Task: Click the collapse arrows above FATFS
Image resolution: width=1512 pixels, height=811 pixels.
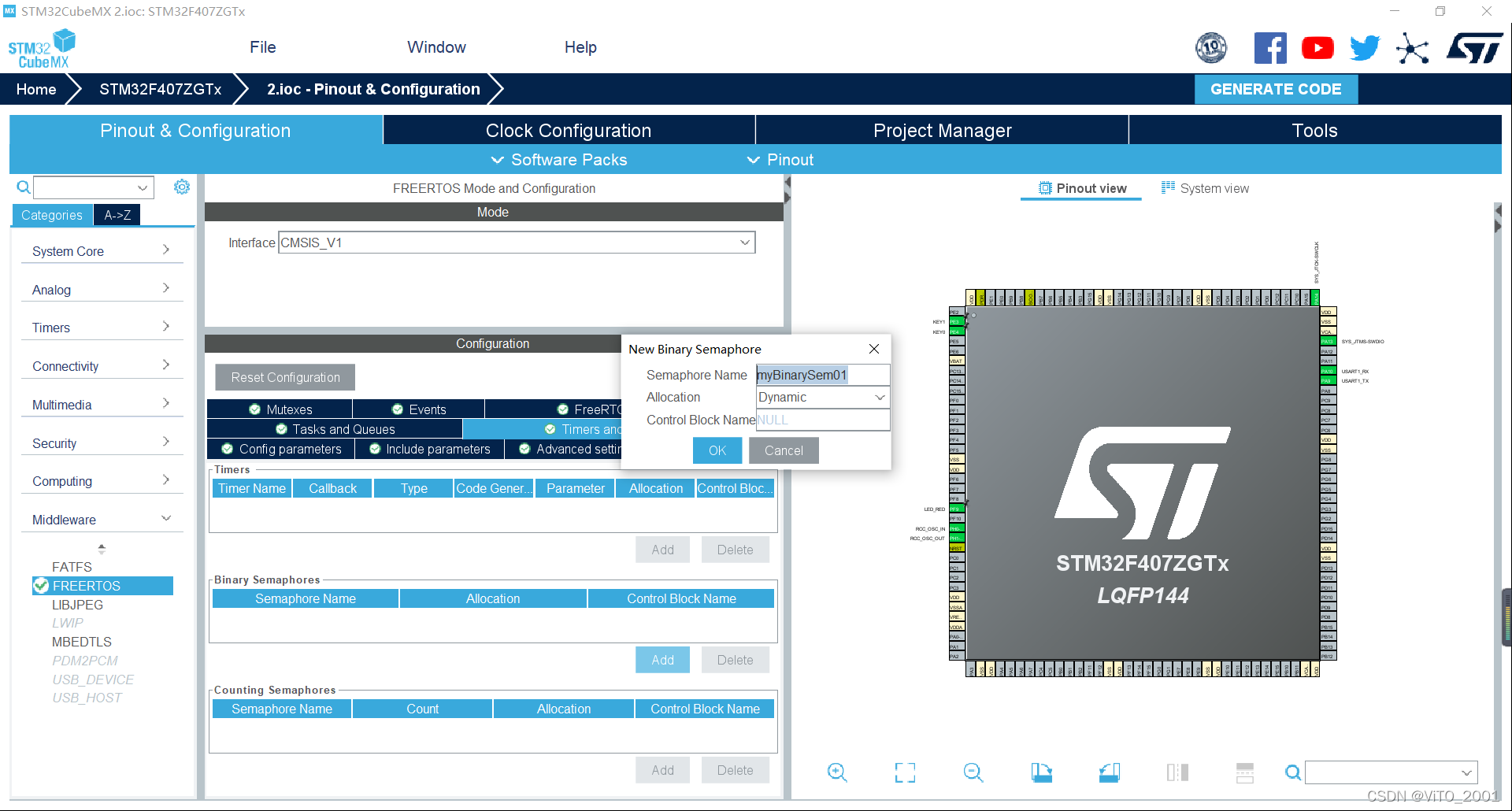Action: coord(102,549)
